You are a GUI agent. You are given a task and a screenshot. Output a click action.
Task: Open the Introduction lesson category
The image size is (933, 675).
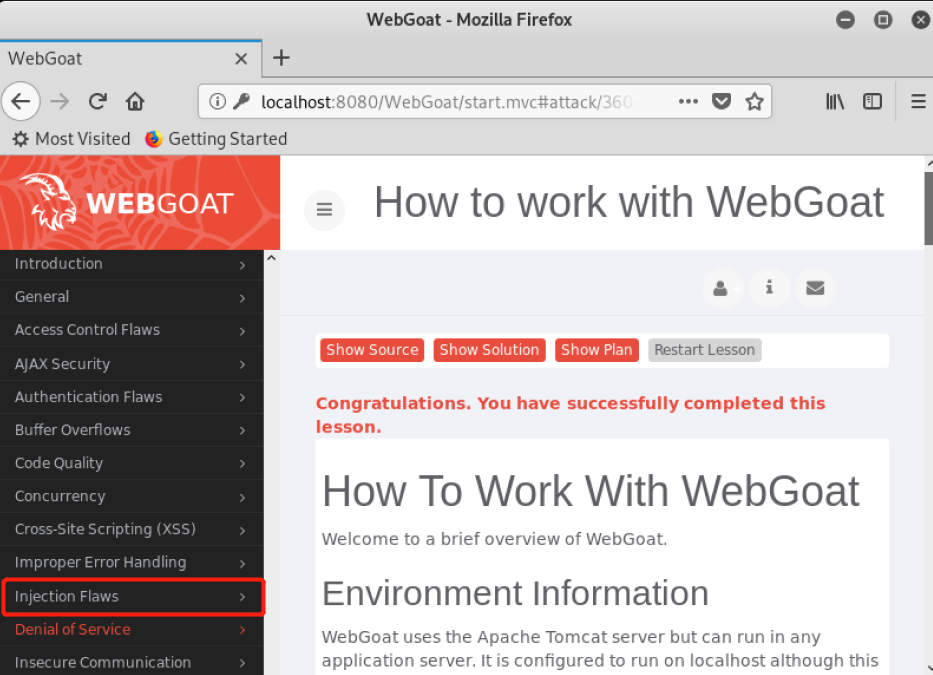(132, 264)
